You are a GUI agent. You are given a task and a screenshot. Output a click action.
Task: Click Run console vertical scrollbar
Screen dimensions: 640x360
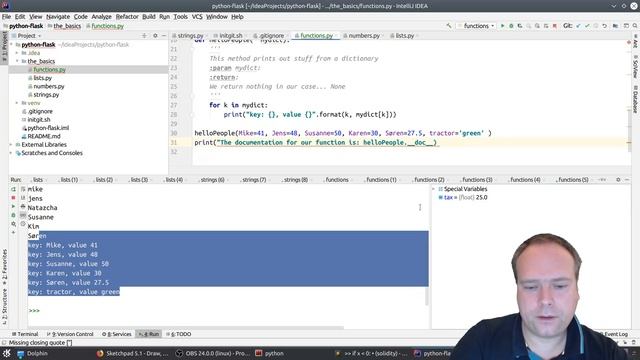click(x=427, y=296)
